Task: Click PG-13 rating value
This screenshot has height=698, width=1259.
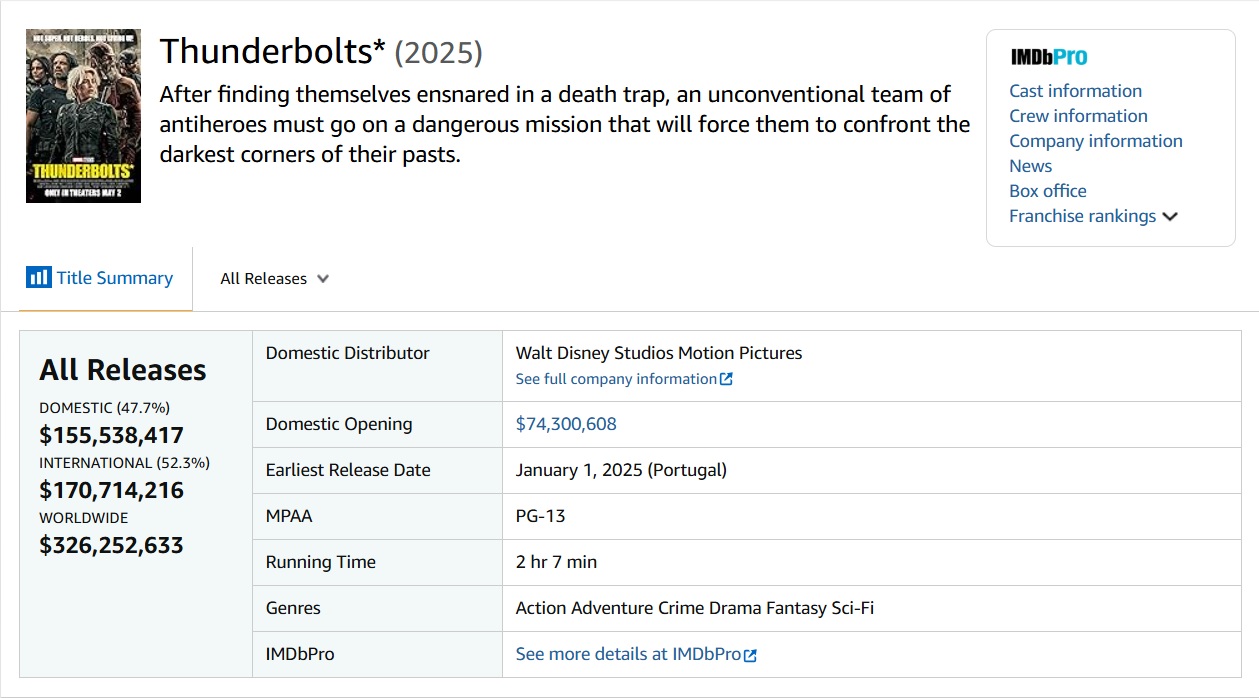Action: point(540,516)
